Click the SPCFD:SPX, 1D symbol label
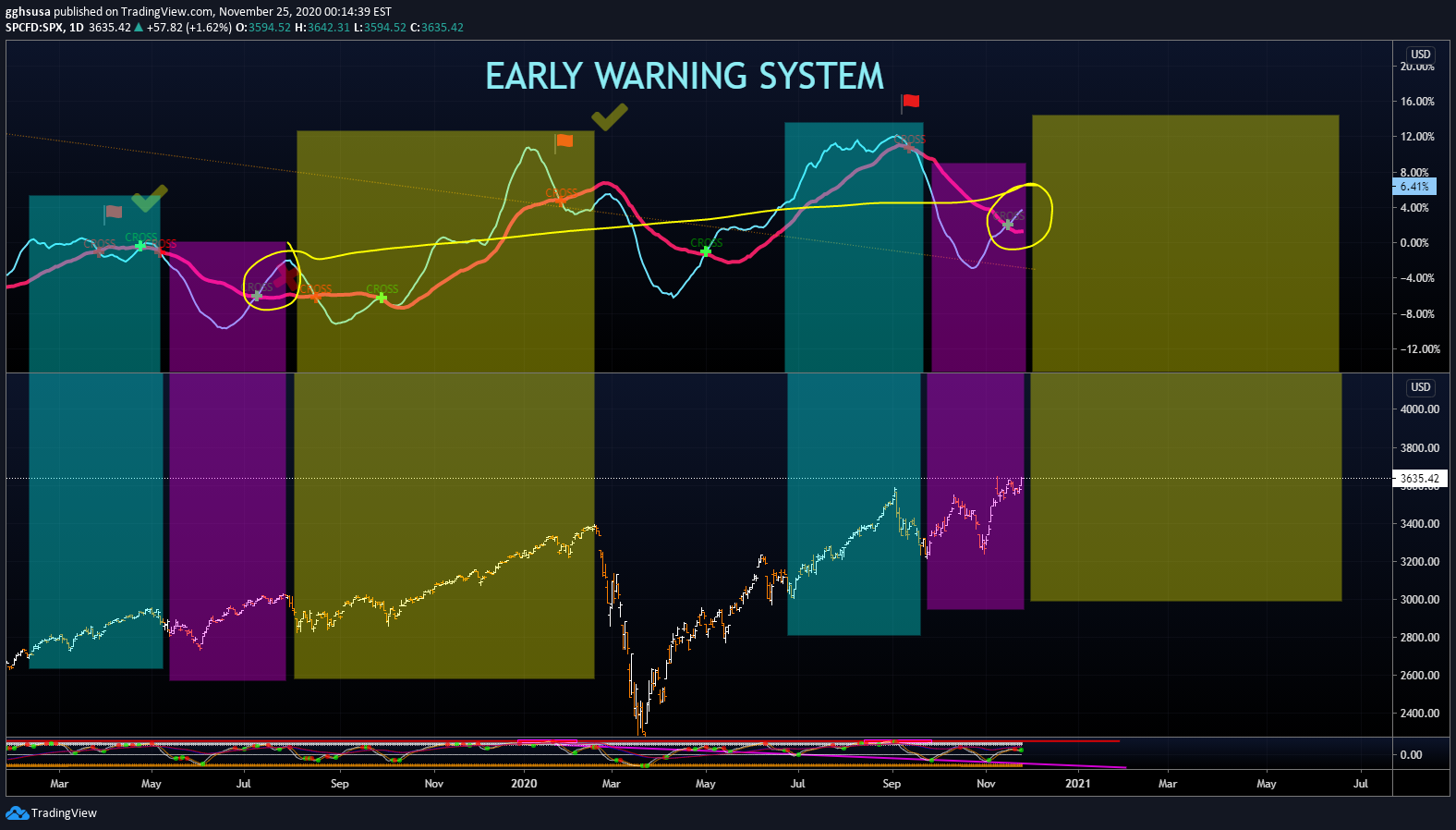 click(44, 28)
